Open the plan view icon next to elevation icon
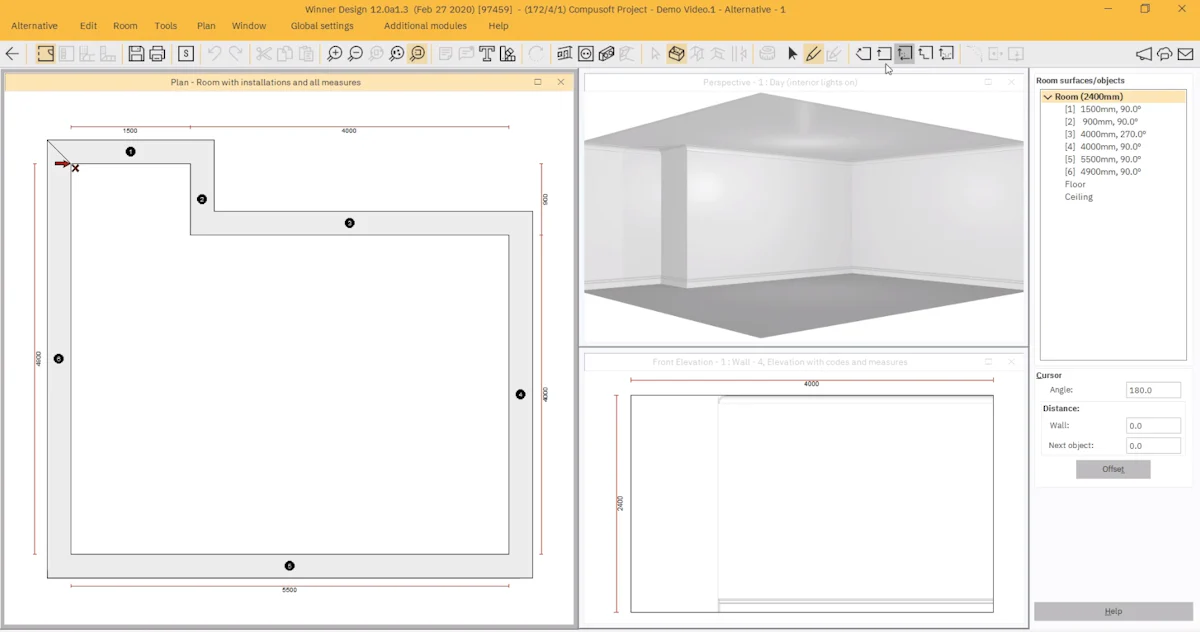1200x632 pixels. click(586, 54)
